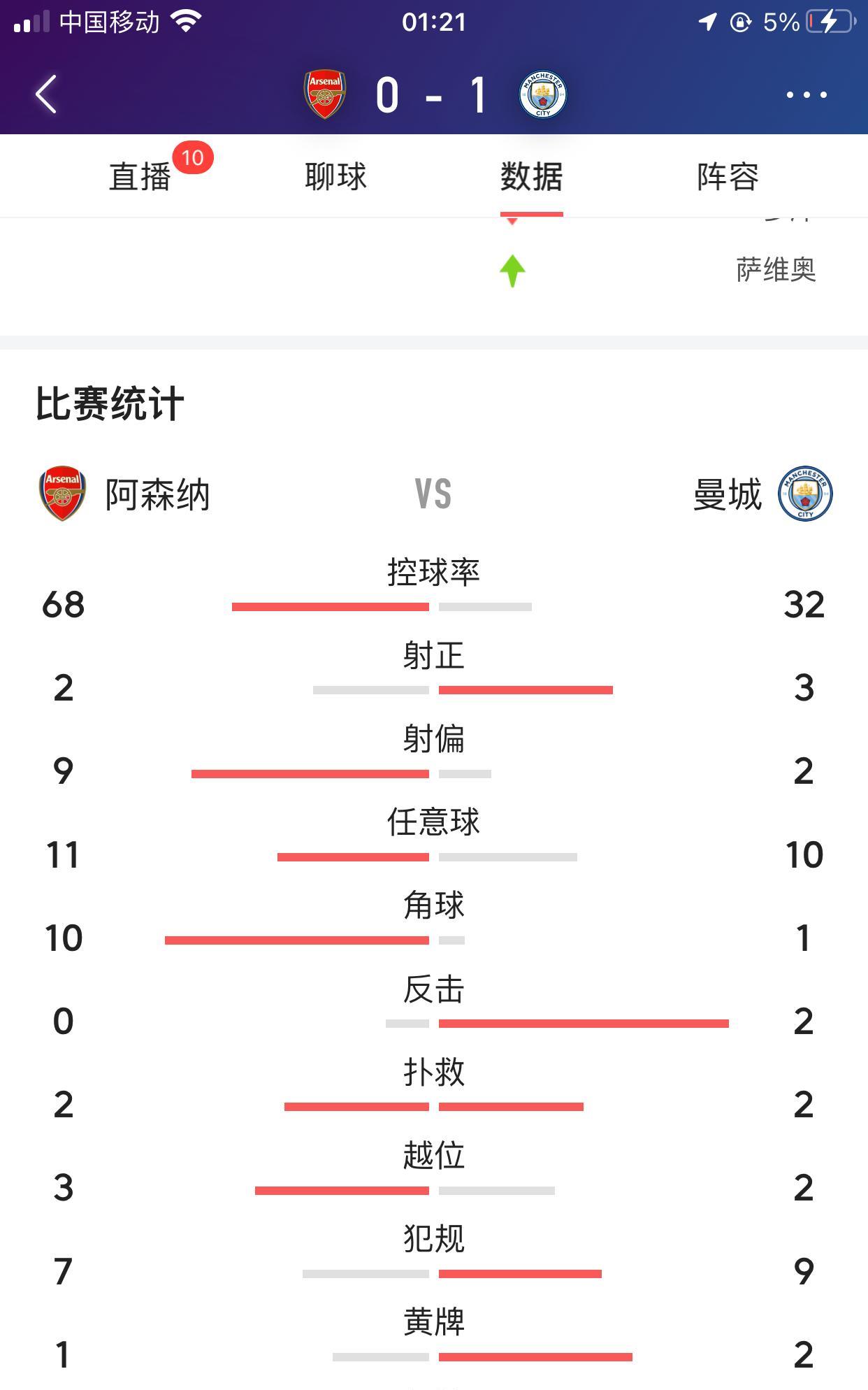
Task: Tap the red 10 badge on 直播
Action: [x=192, y=157]
